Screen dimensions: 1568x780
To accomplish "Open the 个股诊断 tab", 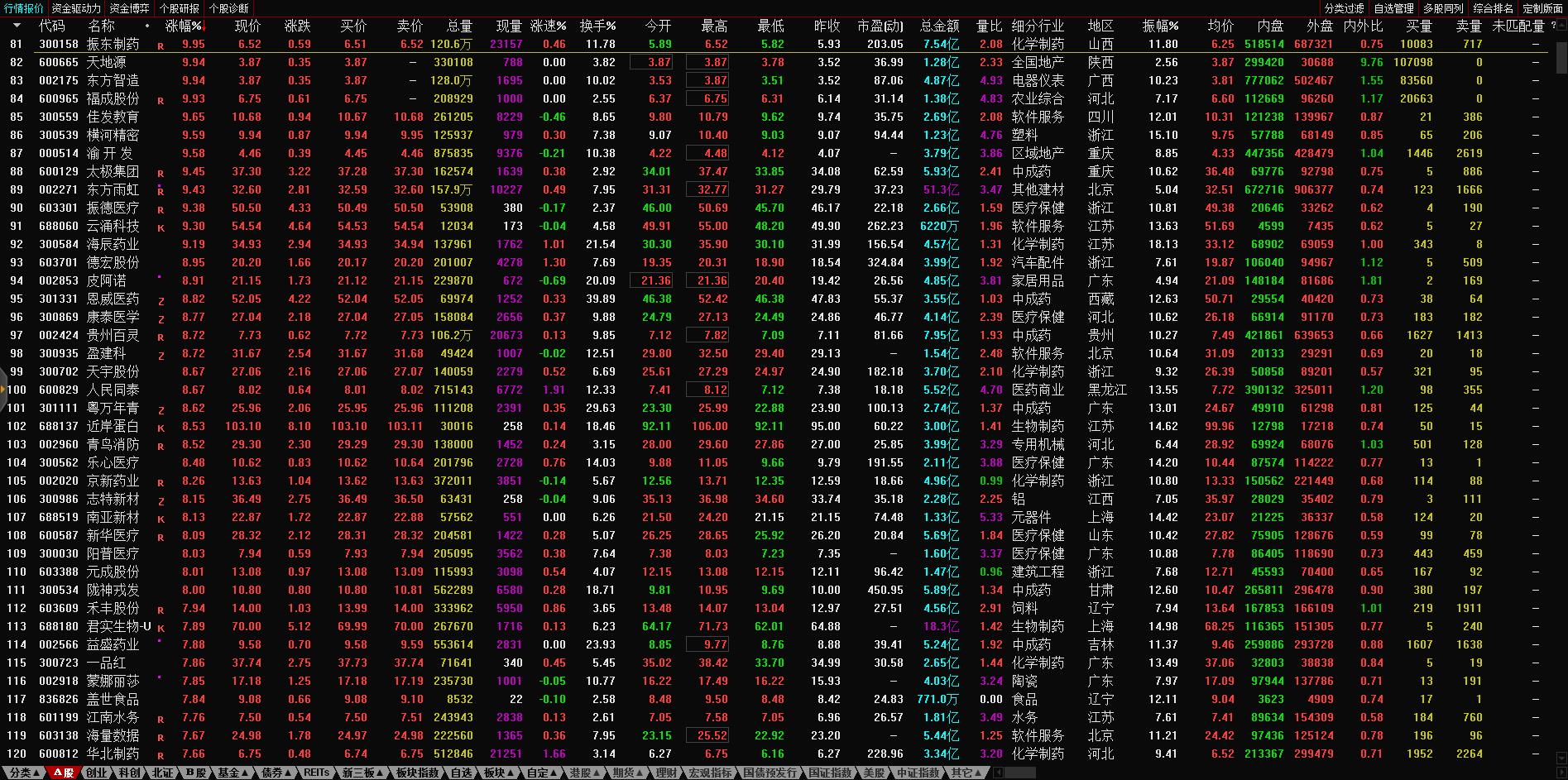I will 228,8.
